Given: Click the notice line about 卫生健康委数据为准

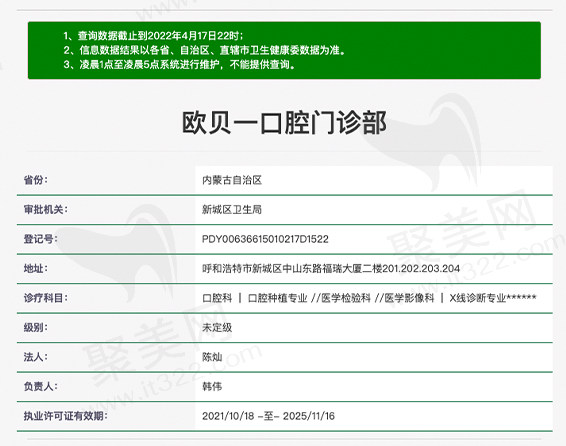Looking at the screenshot, I should click(x=205, y=50).
